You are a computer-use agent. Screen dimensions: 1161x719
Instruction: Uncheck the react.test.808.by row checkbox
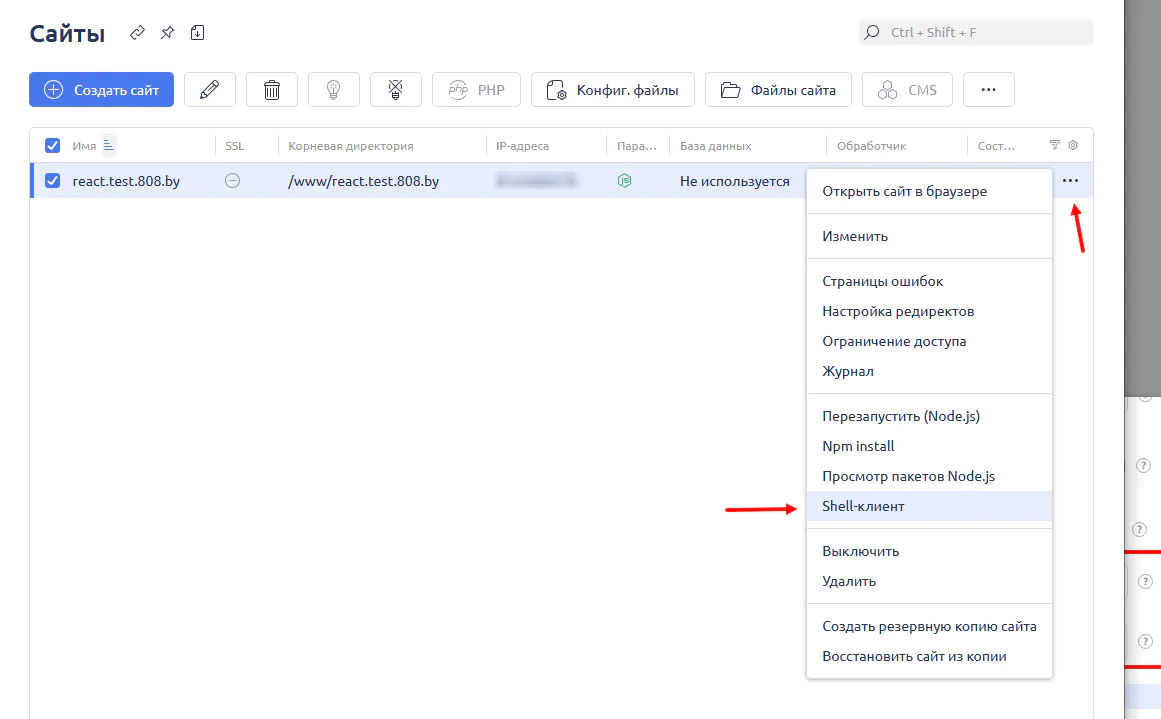point(53,181)
